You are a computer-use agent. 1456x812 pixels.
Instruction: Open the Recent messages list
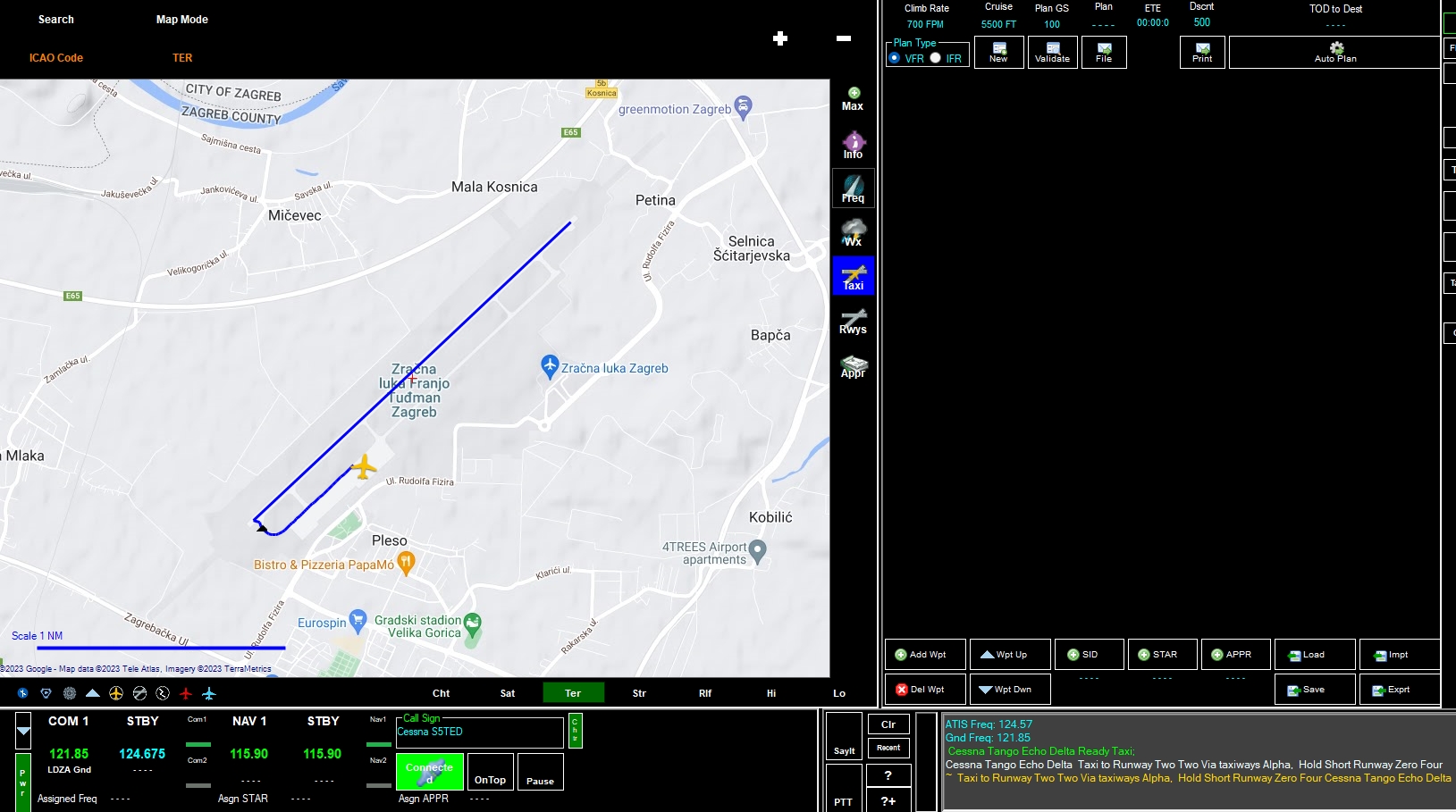click(888, 748)
